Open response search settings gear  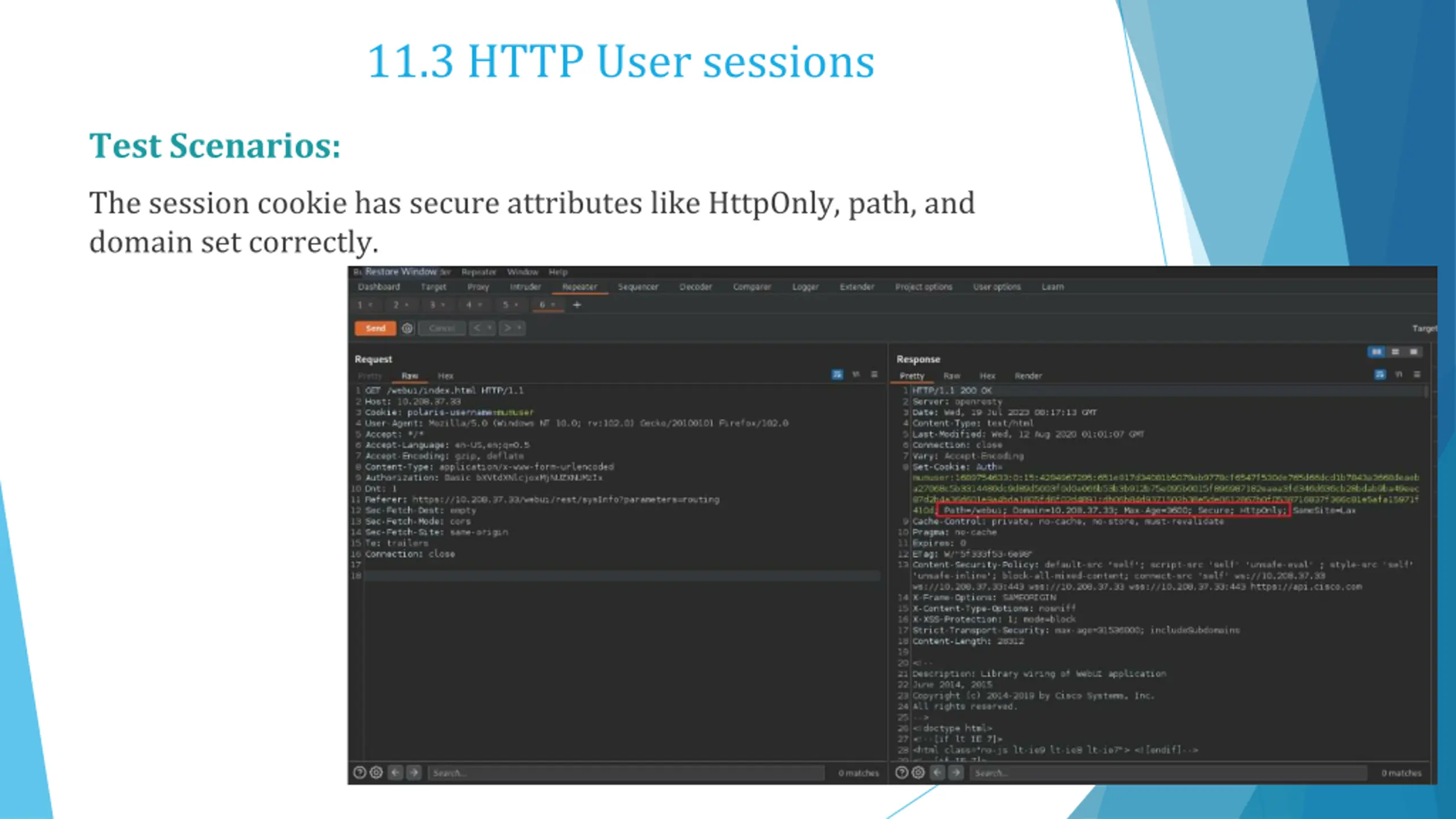(919, 772)
